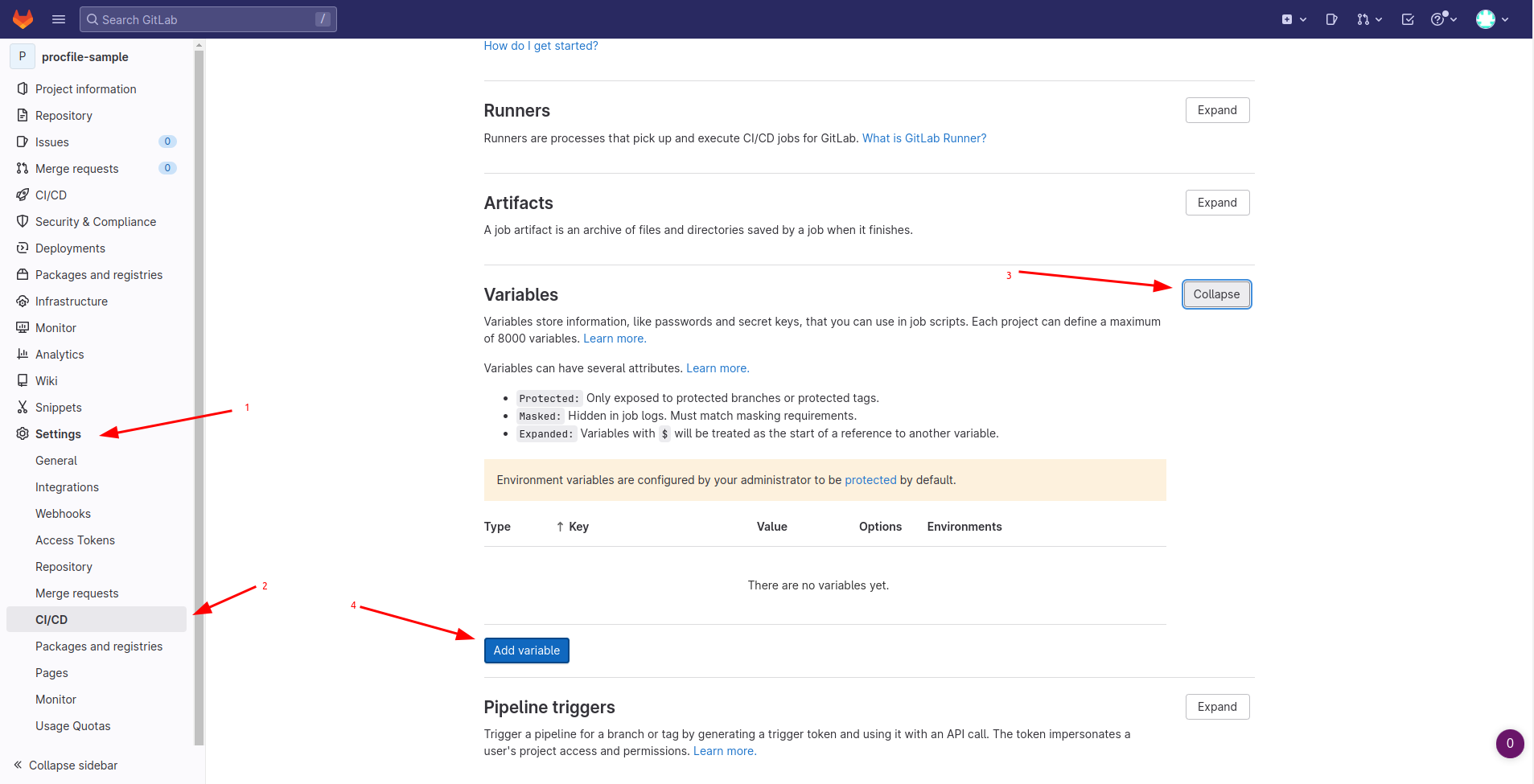
Task: Click the Infrastructure icon in sidebar
Action: coord(23,301)
